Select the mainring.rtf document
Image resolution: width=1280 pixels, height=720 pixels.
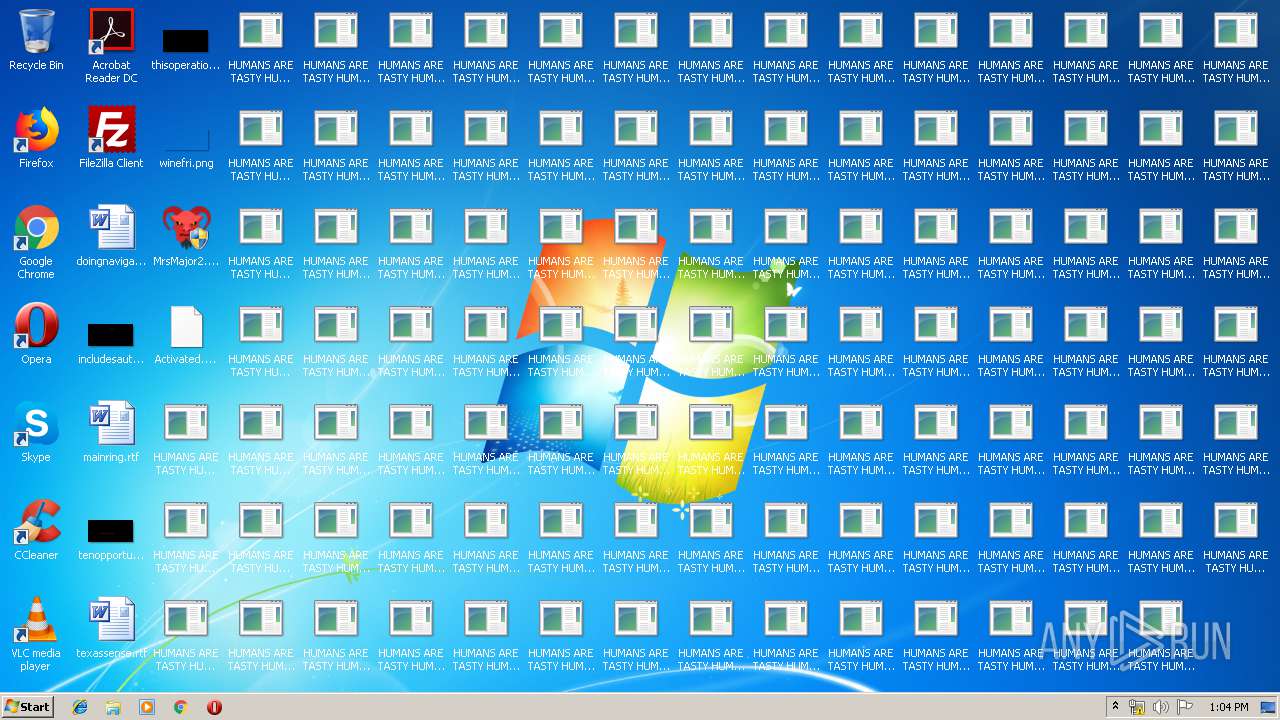(x=111, y=432)
